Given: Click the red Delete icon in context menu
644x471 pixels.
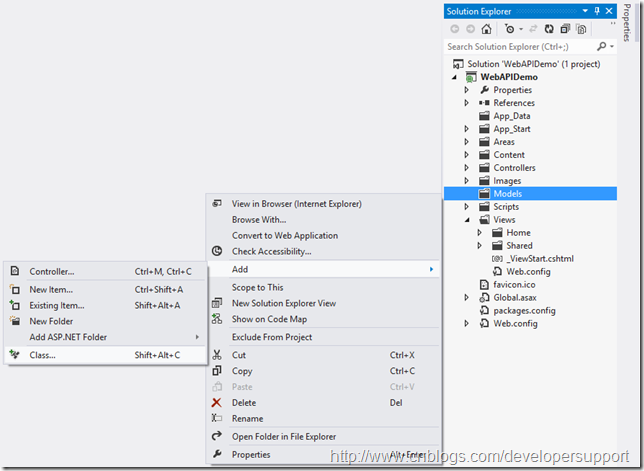Looking at the screenshot, I should (x=217, y=403).
